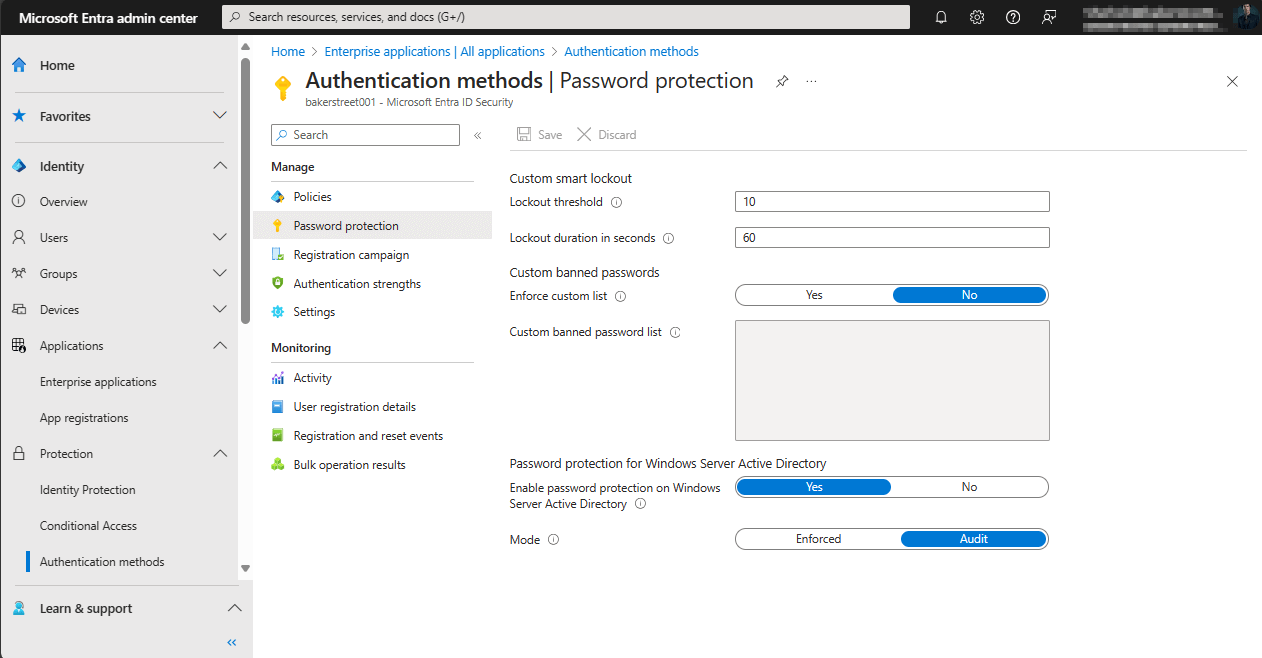Open User registration details via its icon
1262x658 pixels.
point(277,406)
